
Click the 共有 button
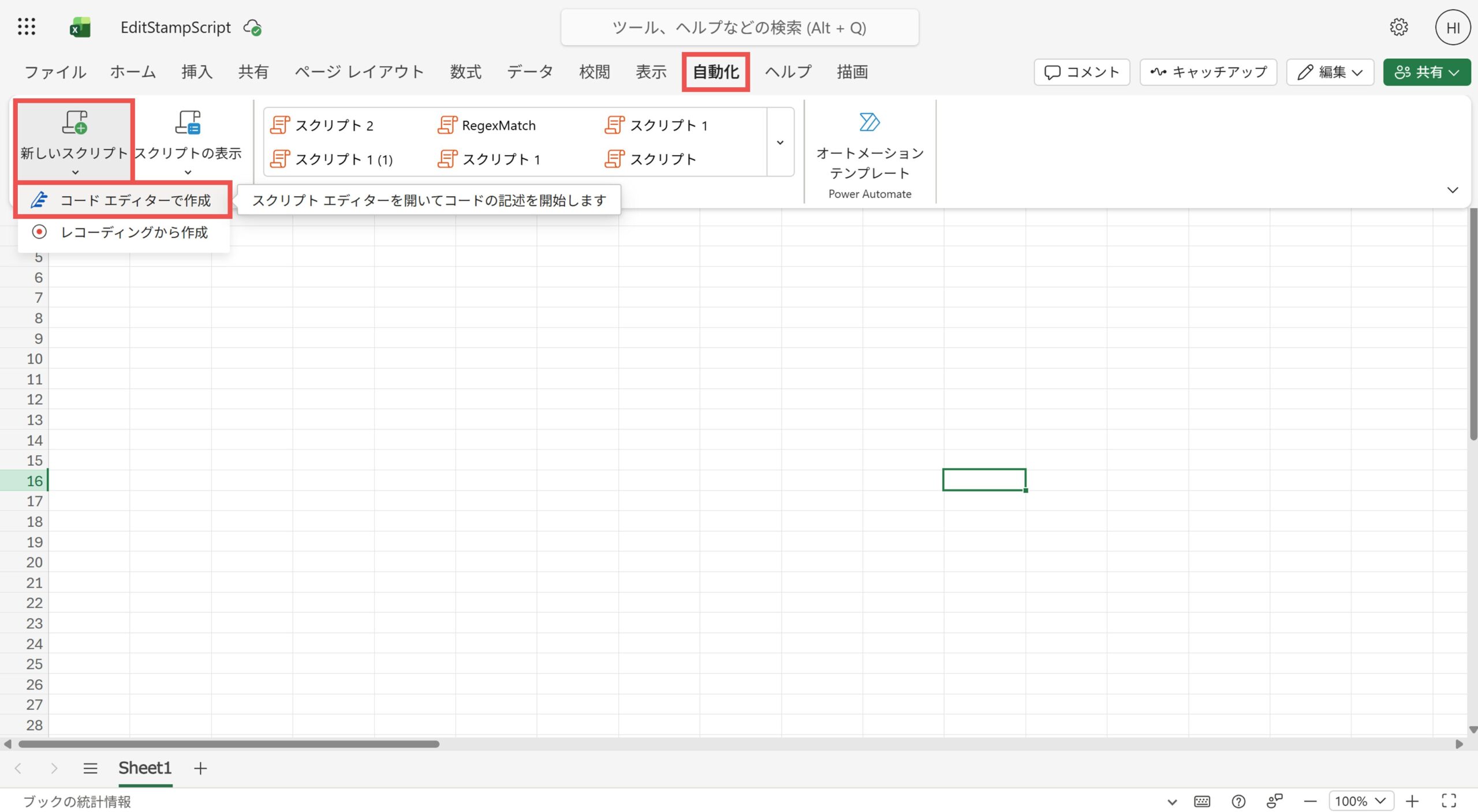tap(1427, 72)
